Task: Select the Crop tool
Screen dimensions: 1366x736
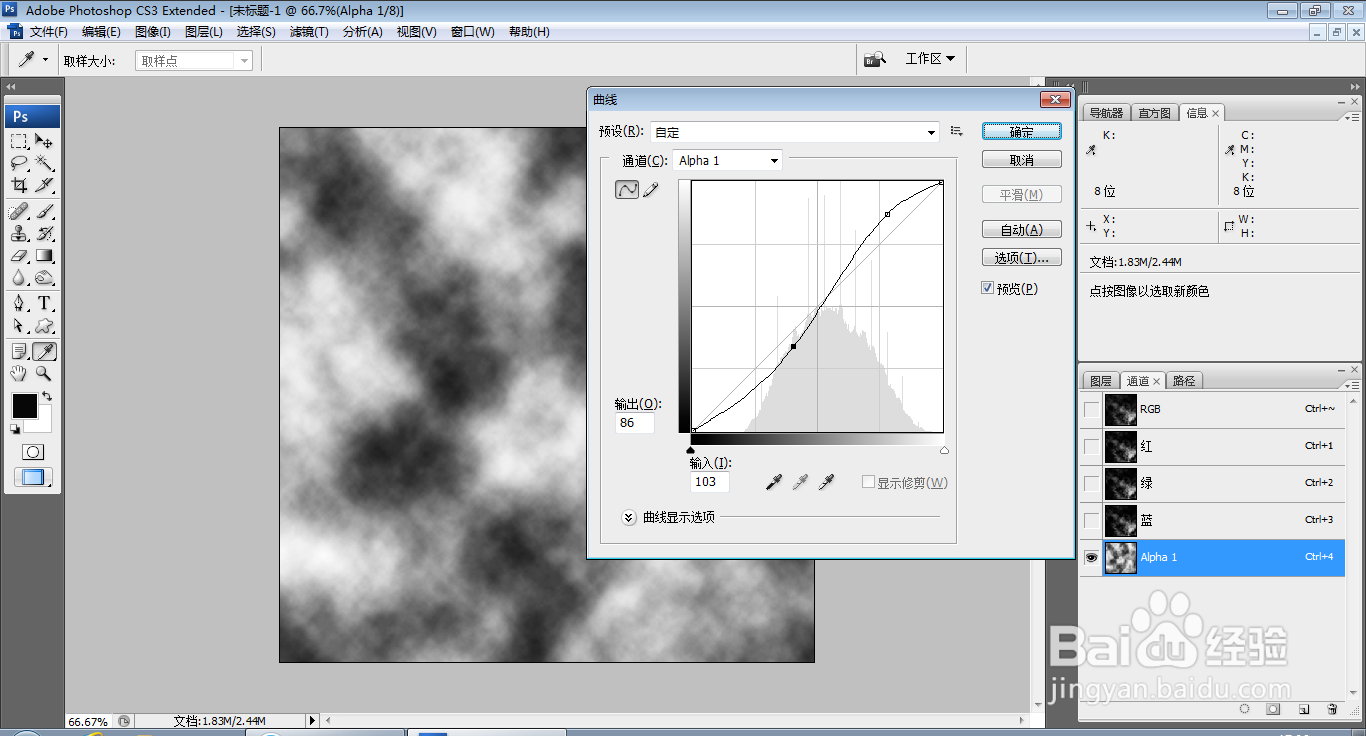Action: tap(19, 185)
